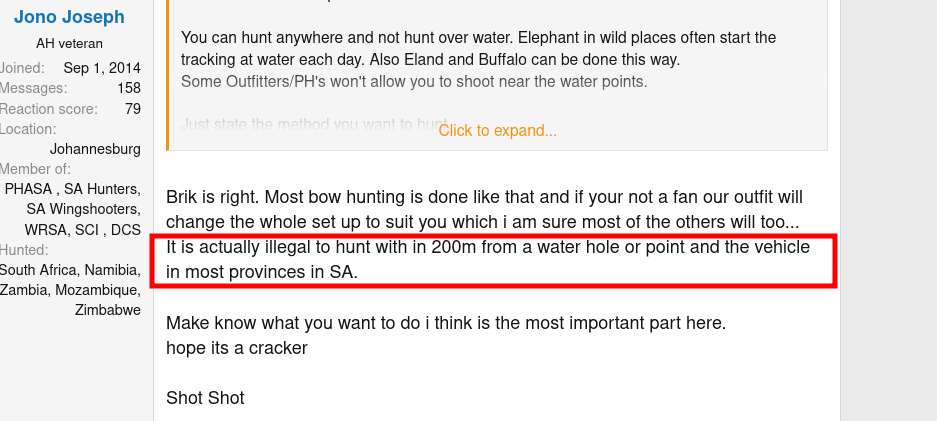Click the Location label in user info

[x=28, y=129]
